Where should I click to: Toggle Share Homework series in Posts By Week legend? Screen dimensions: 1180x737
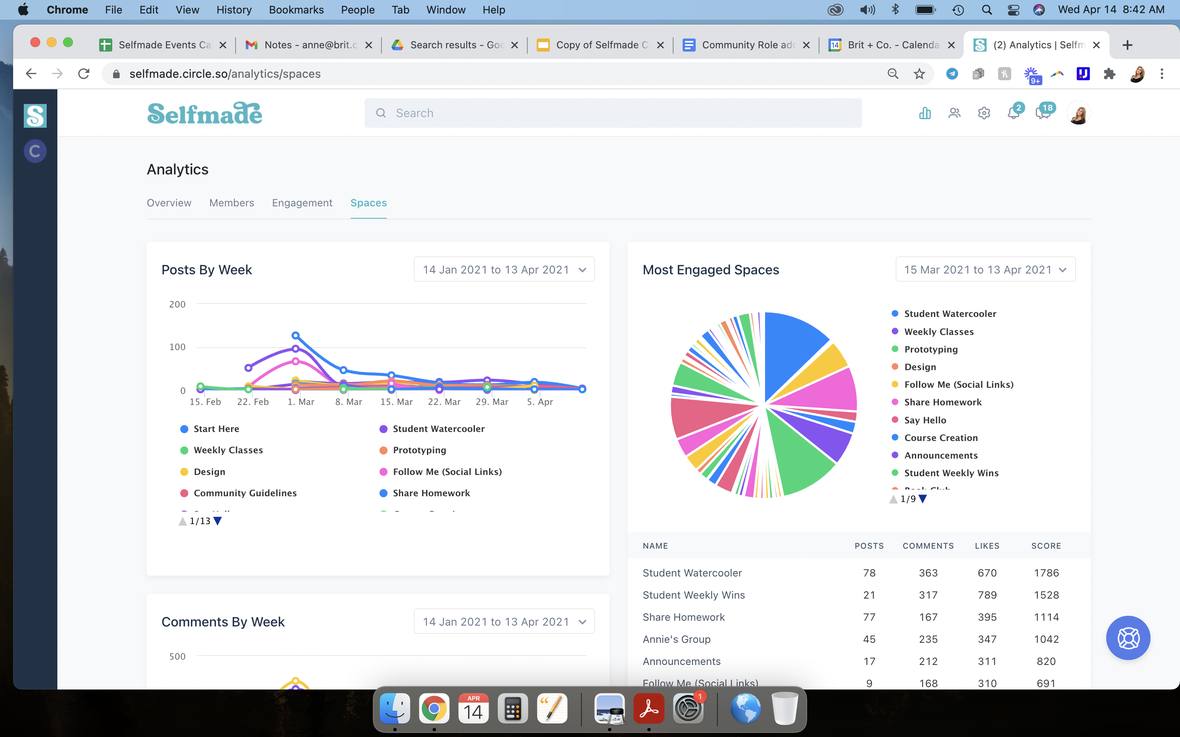coord(424,493)
